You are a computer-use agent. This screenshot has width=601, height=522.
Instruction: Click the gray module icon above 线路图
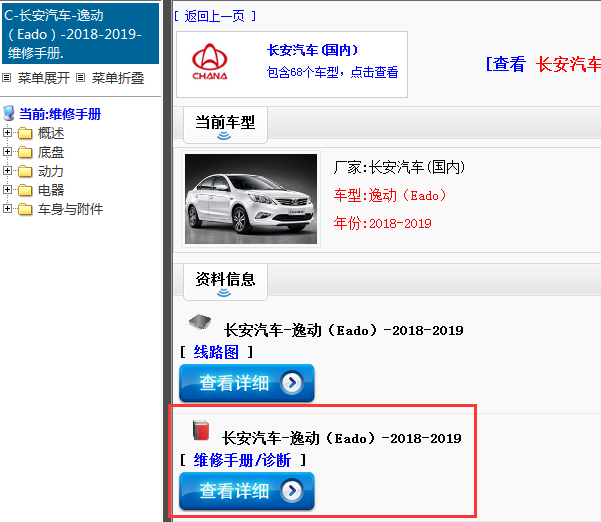(x=200, y=322)
